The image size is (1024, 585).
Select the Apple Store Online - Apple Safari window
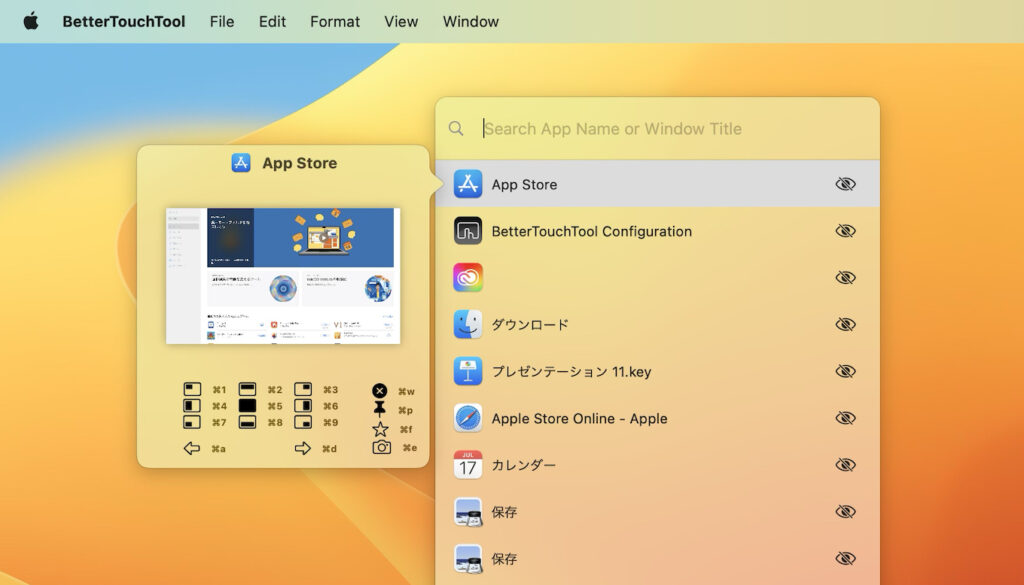(x=577, y=418)
